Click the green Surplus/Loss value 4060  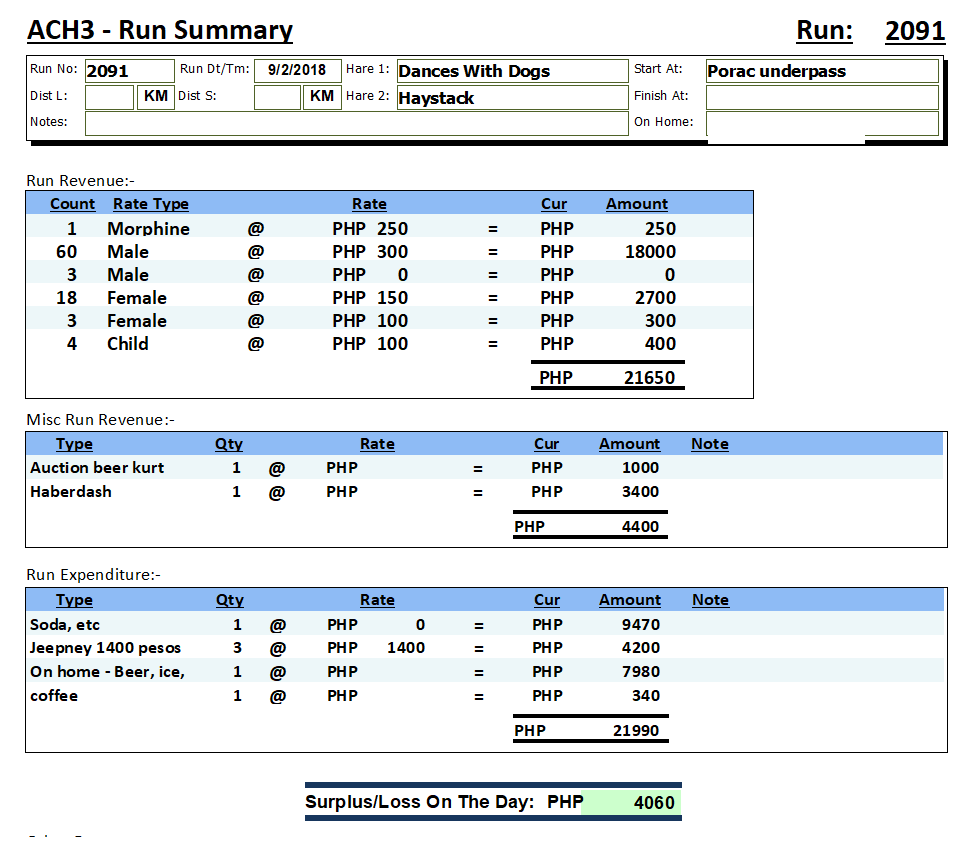630,802
